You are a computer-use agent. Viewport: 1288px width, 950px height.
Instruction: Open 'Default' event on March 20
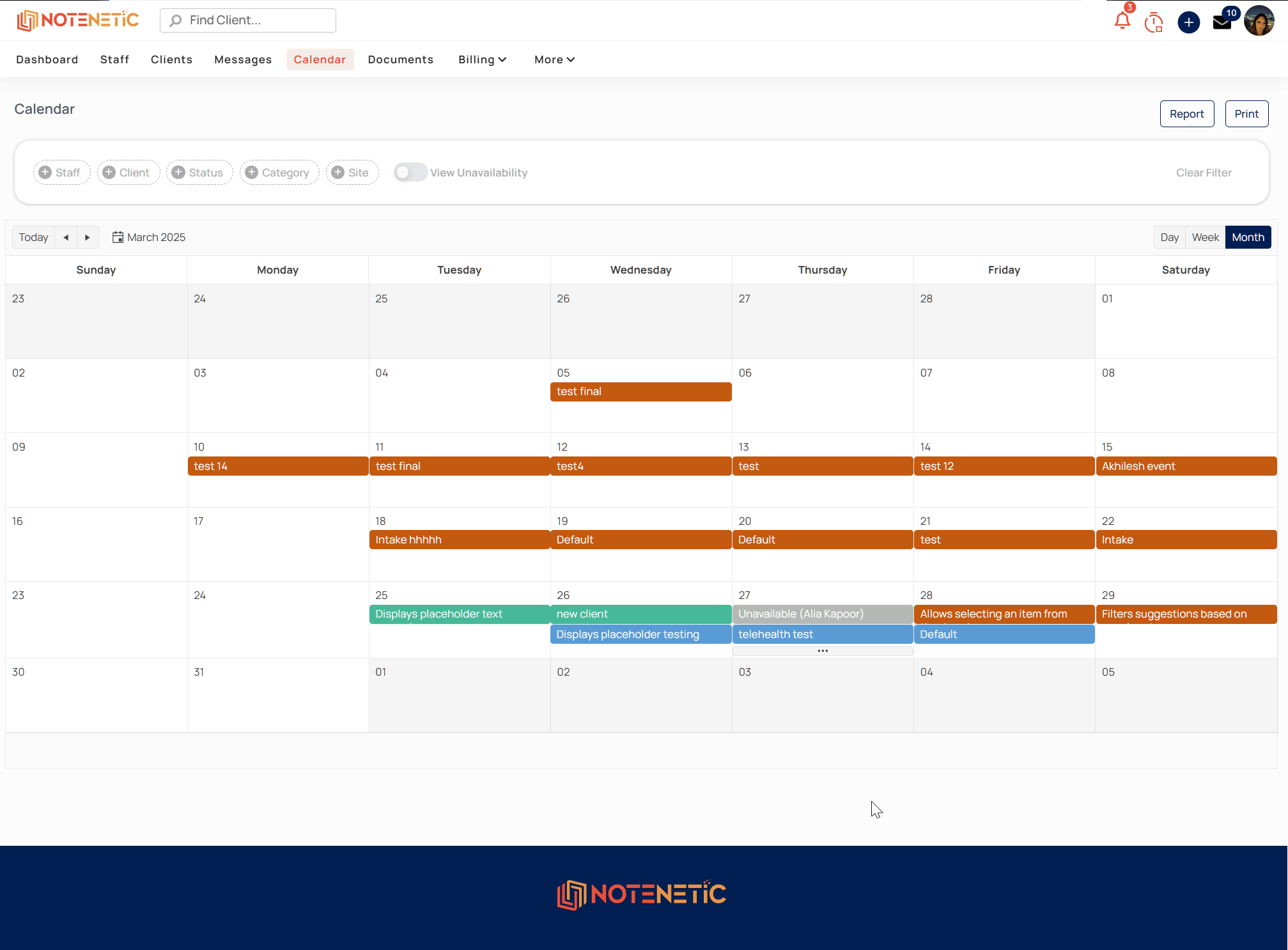tap(823, 540)
